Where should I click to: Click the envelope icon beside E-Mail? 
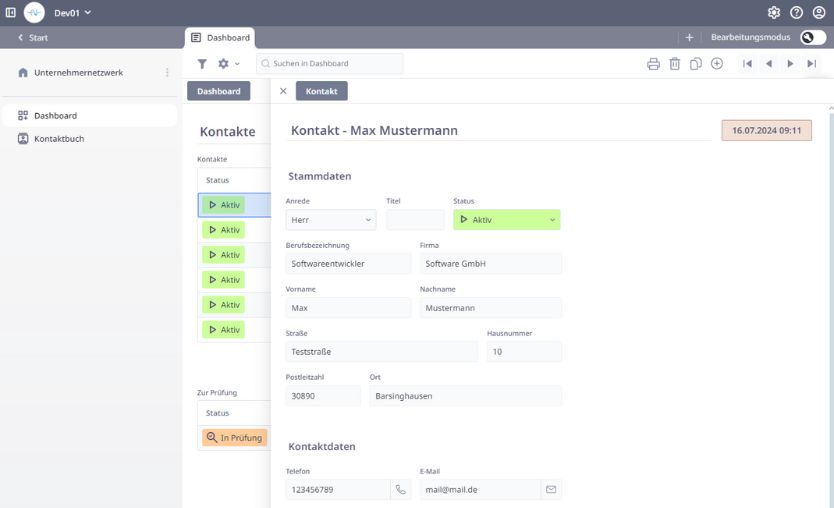(x=550, y=490)
